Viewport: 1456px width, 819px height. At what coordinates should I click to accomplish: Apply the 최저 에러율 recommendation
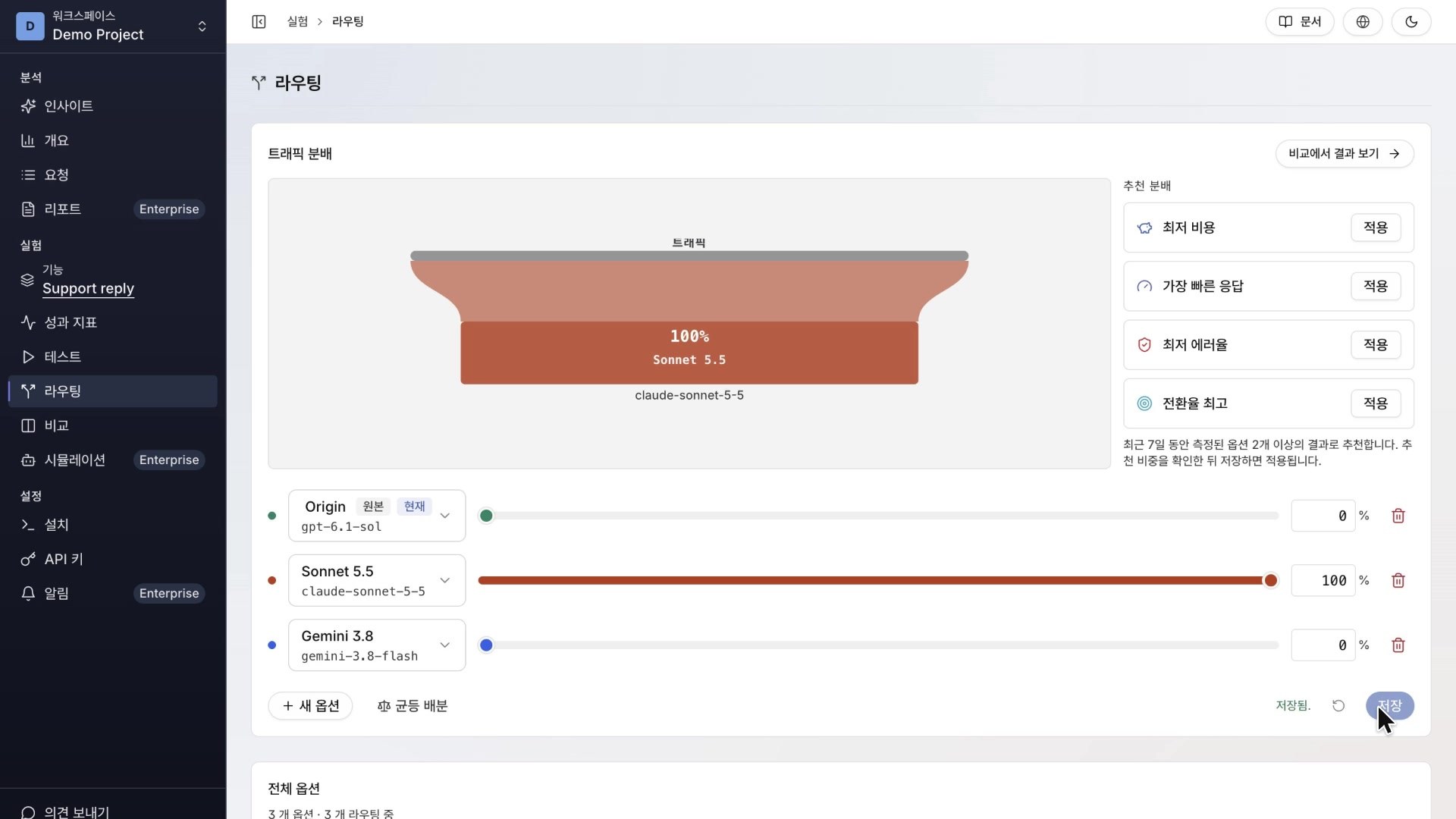tap(1376, 344)
